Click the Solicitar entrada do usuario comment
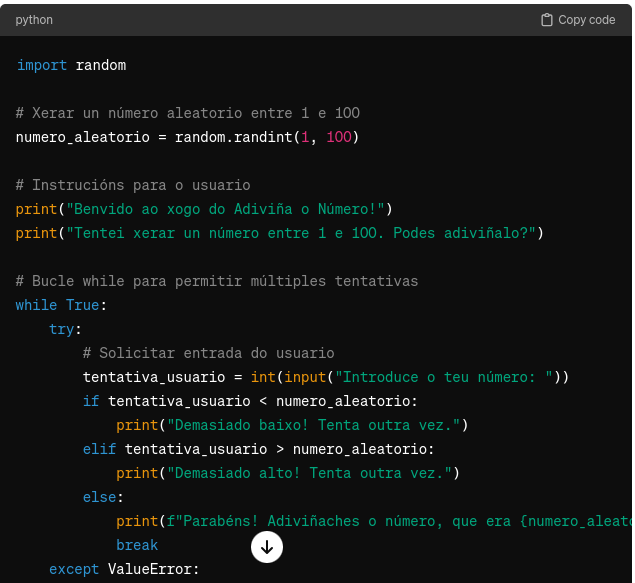Screen dimensions: 635x583 (x=208, y=353)
